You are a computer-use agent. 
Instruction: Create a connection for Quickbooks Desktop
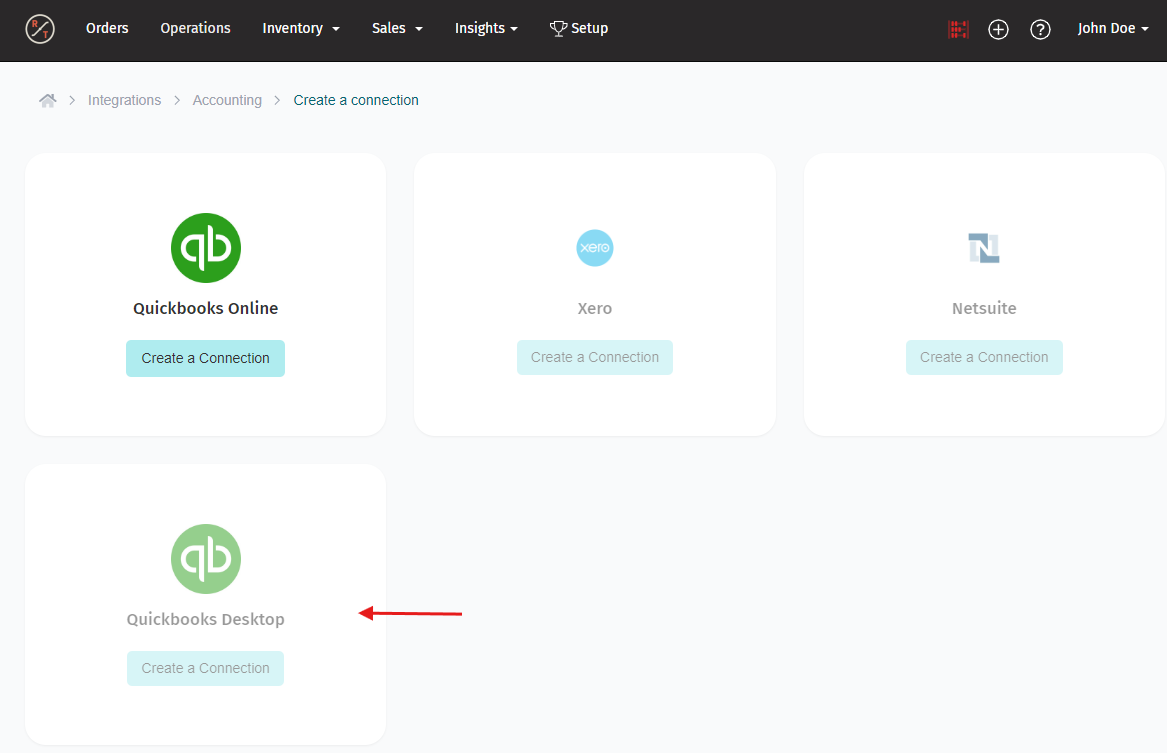pyautogui.click(x=205, y=668)
